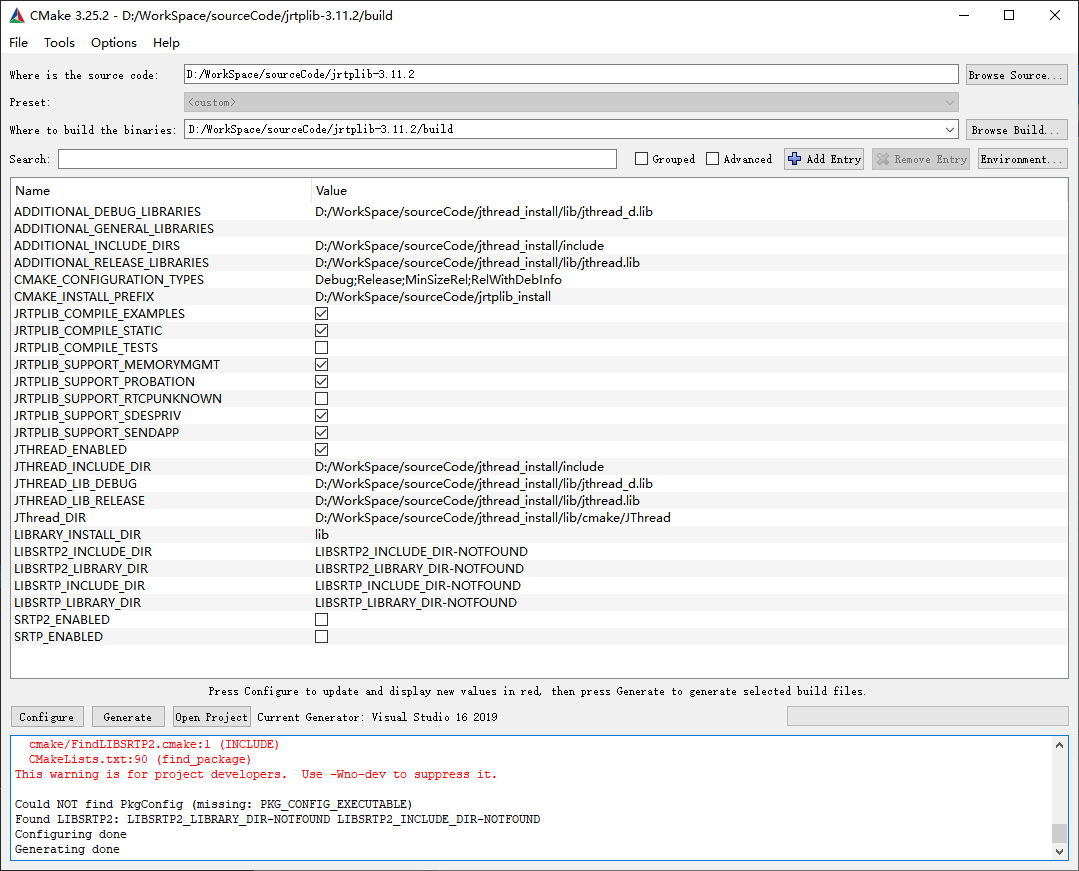Image resolution: width=1079 pixels, height=871 pixels.
Task: Select CMAKE_INSTALL_PREFIX entry name
Action: pyautogui.click(x=84, y=297)
